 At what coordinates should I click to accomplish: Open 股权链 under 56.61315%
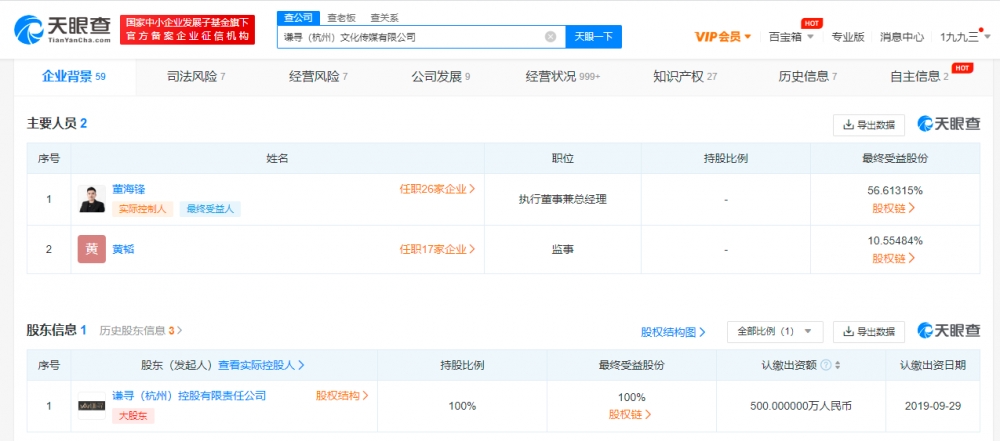tap(894, 208)
